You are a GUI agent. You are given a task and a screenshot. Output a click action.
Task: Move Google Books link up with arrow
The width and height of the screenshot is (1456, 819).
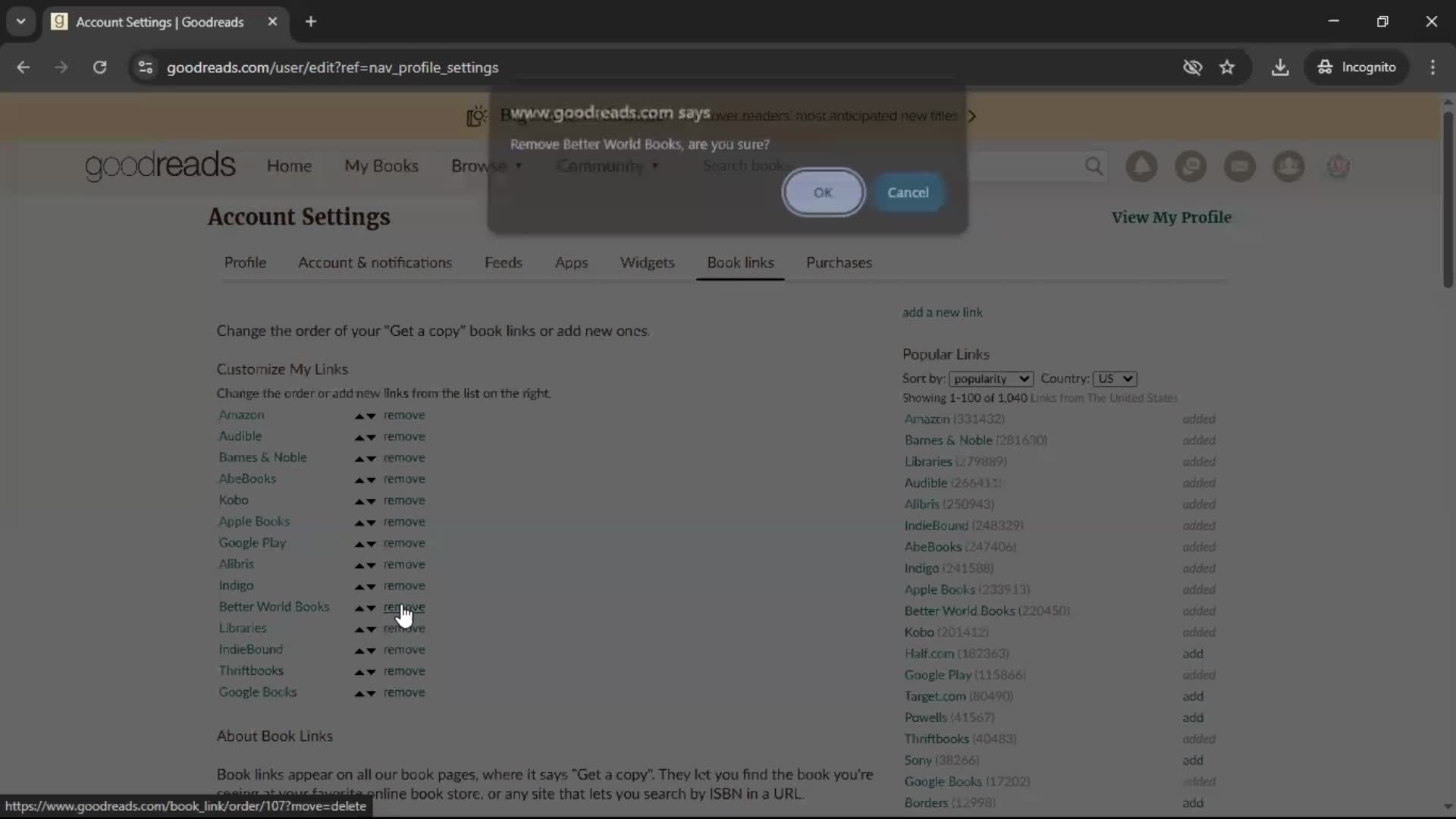pyautogui.click(x=359, y=693)
